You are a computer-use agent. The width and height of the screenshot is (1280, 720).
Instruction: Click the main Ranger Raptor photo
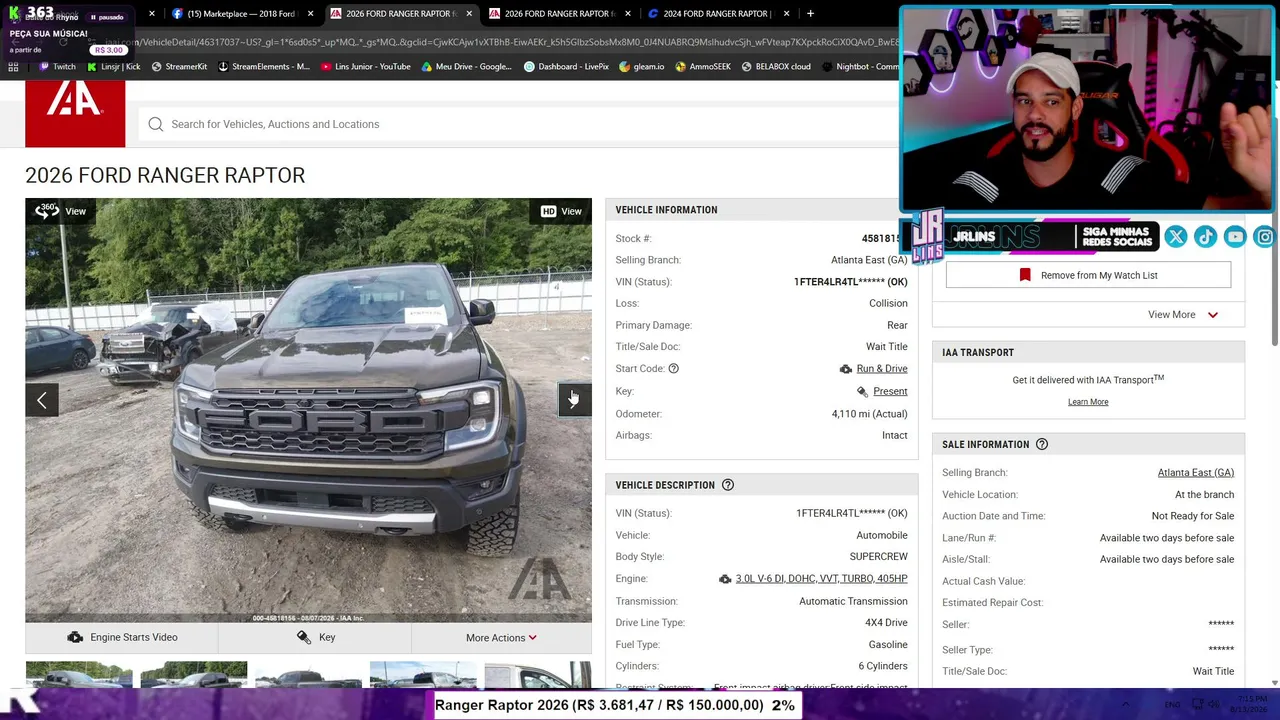point(308,410)
